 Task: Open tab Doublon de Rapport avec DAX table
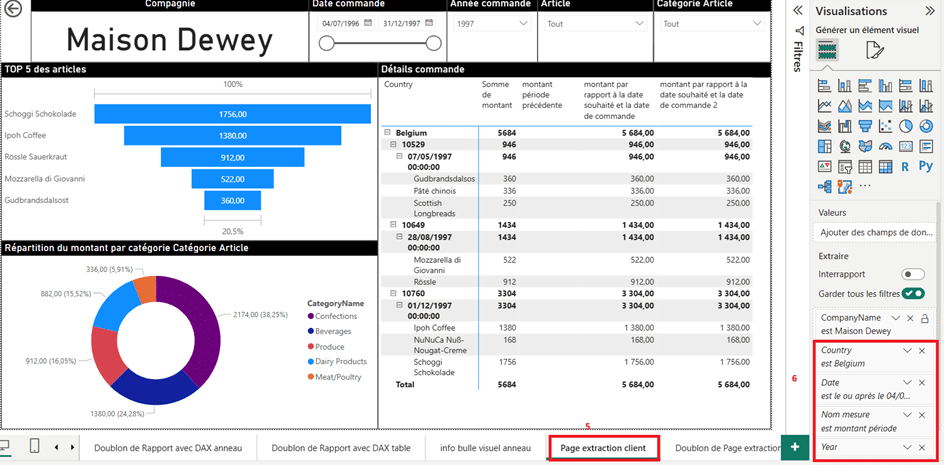click(341, 448)
